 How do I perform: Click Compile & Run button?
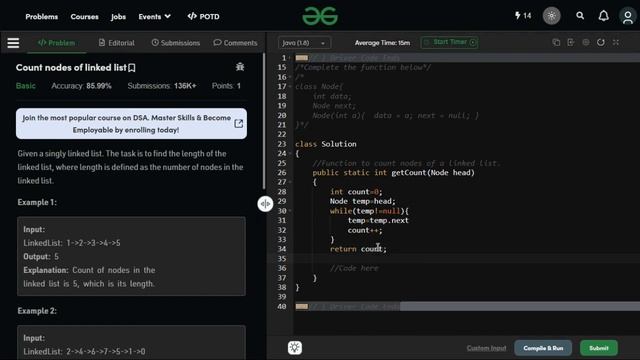(x=543, y=348)
